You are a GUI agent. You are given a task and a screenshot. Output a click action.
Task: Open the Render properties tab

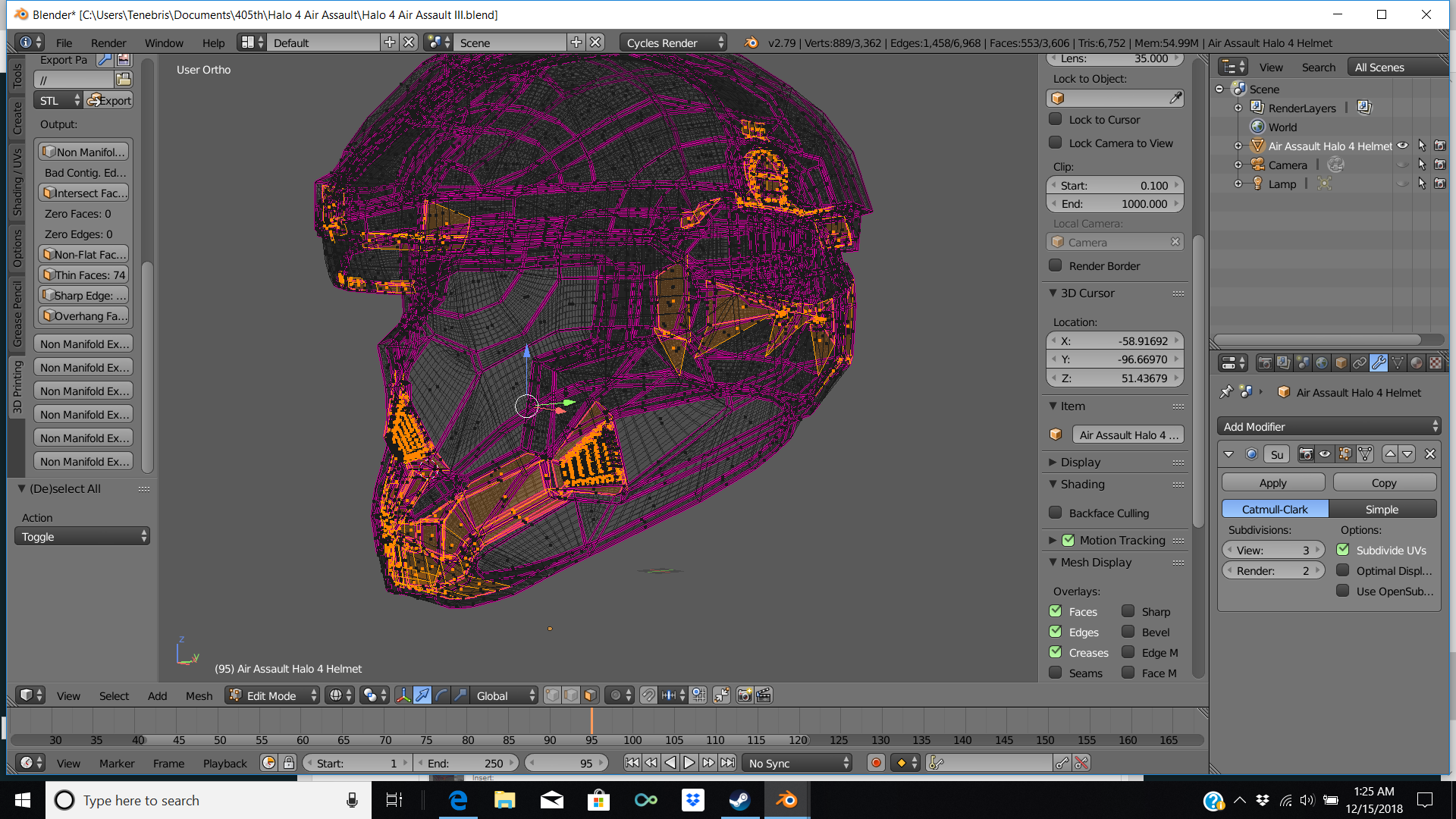(x=1265, y=363)
